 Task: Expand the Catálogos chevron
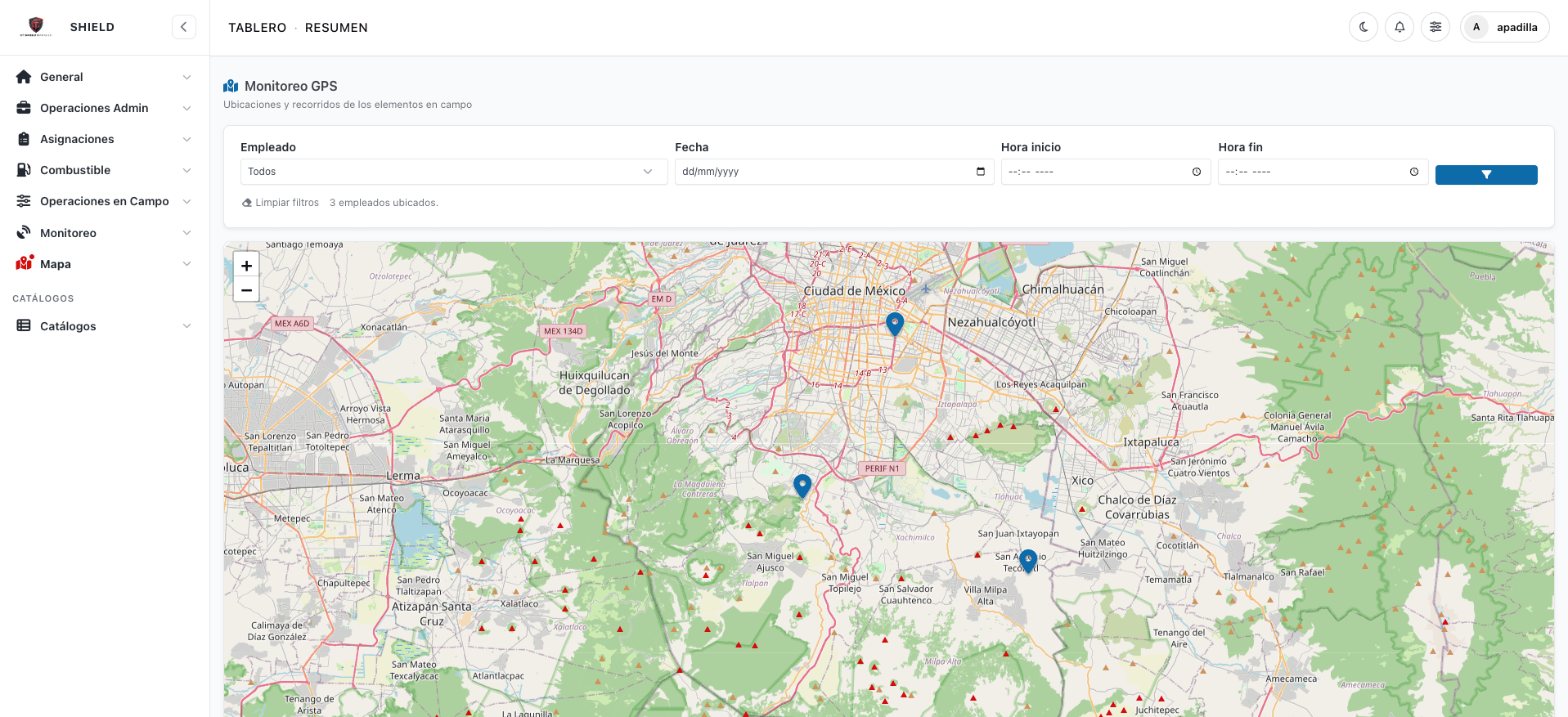(186, 326)
